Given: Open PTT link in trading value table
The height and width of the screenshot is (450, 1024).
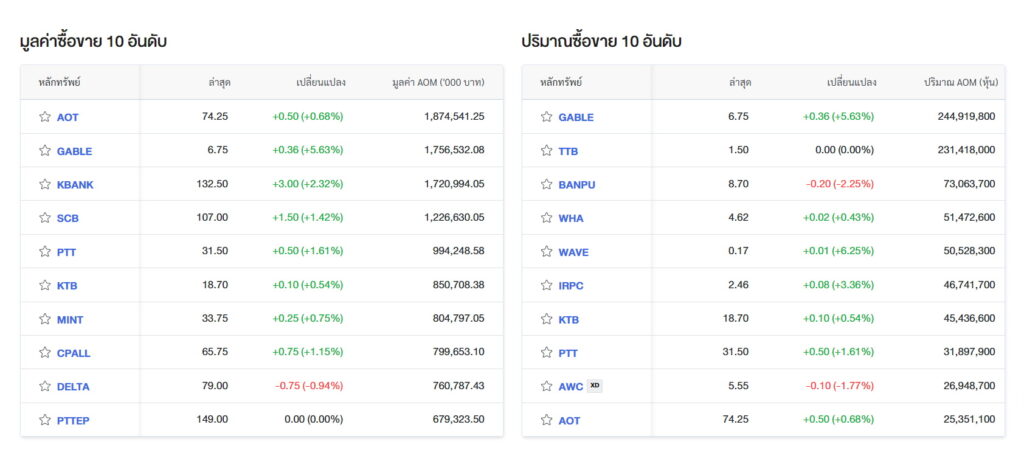Looking at the screenshot, I should click(67, 252).
